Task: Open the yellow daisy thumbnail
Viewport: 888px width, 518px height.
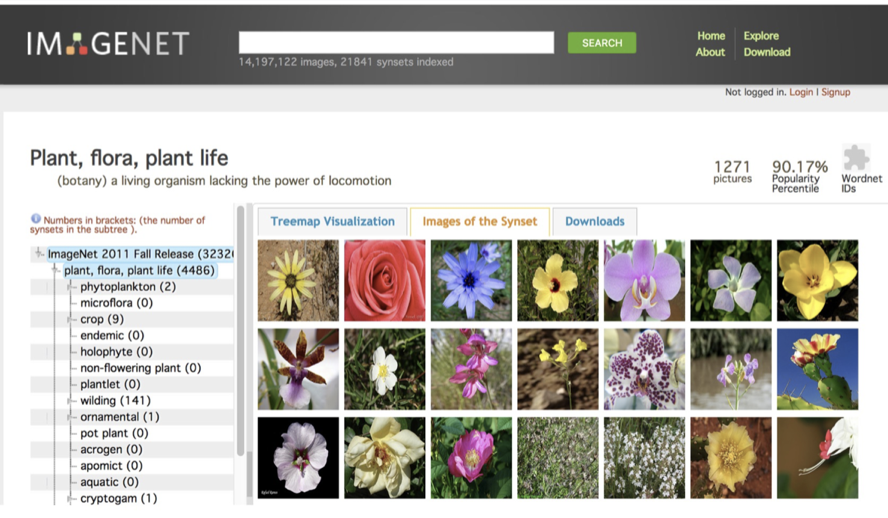Action: pyautogui.click(x=298, y=280)
